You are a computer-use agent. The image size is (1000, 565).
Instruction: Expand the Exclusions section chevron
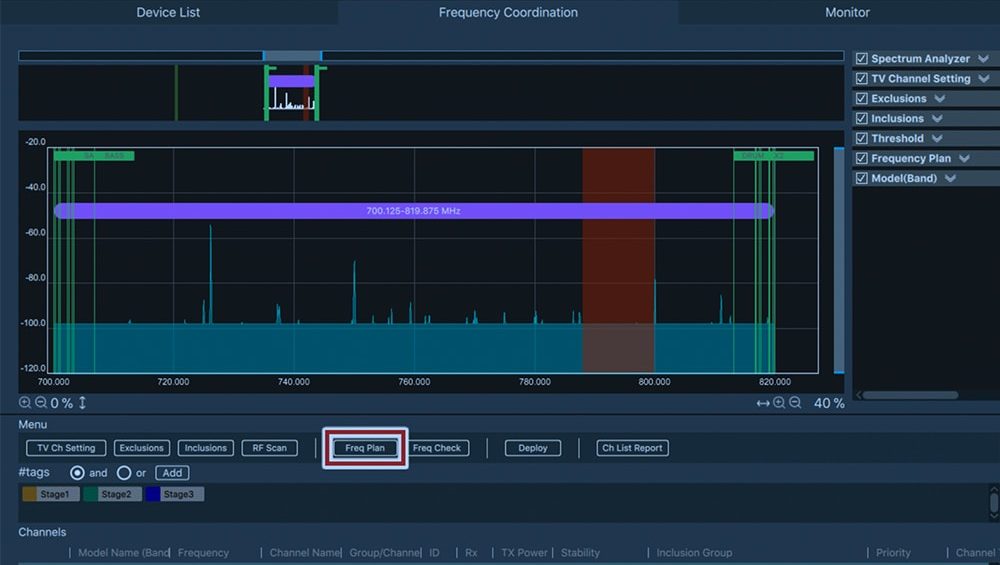click(939, 98)
